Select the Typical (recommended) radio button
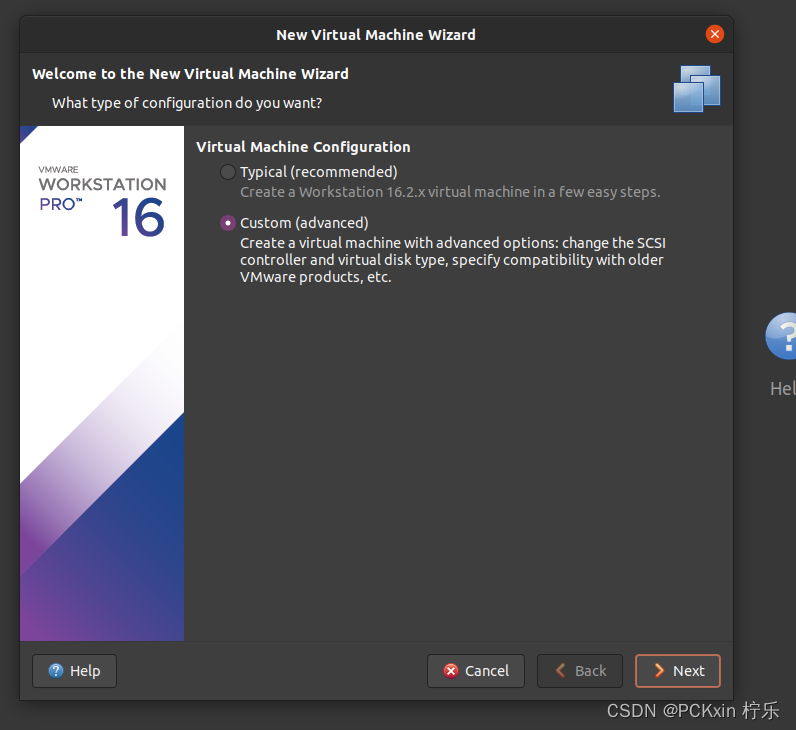The width and height of the screenshot is (796, 730). [x=227, y=172]
